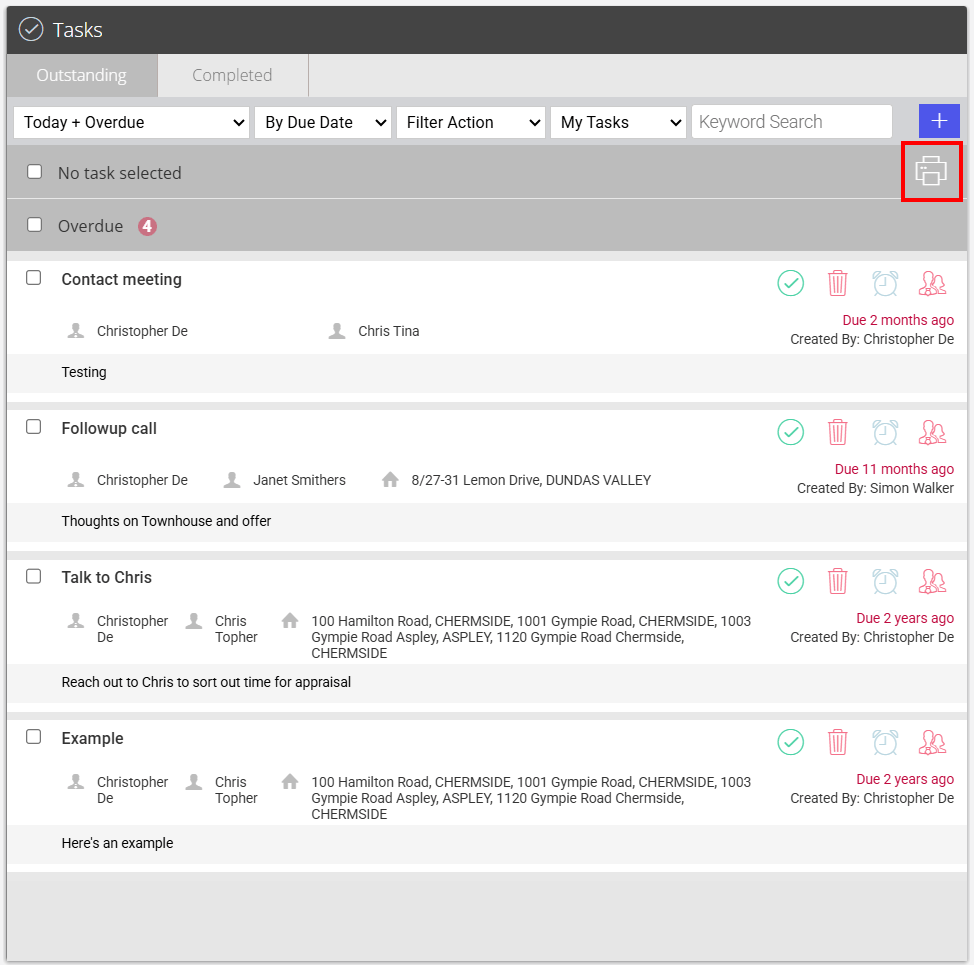Mark the Example task as complete
This screenshot has height=966, width=974.
791,742
